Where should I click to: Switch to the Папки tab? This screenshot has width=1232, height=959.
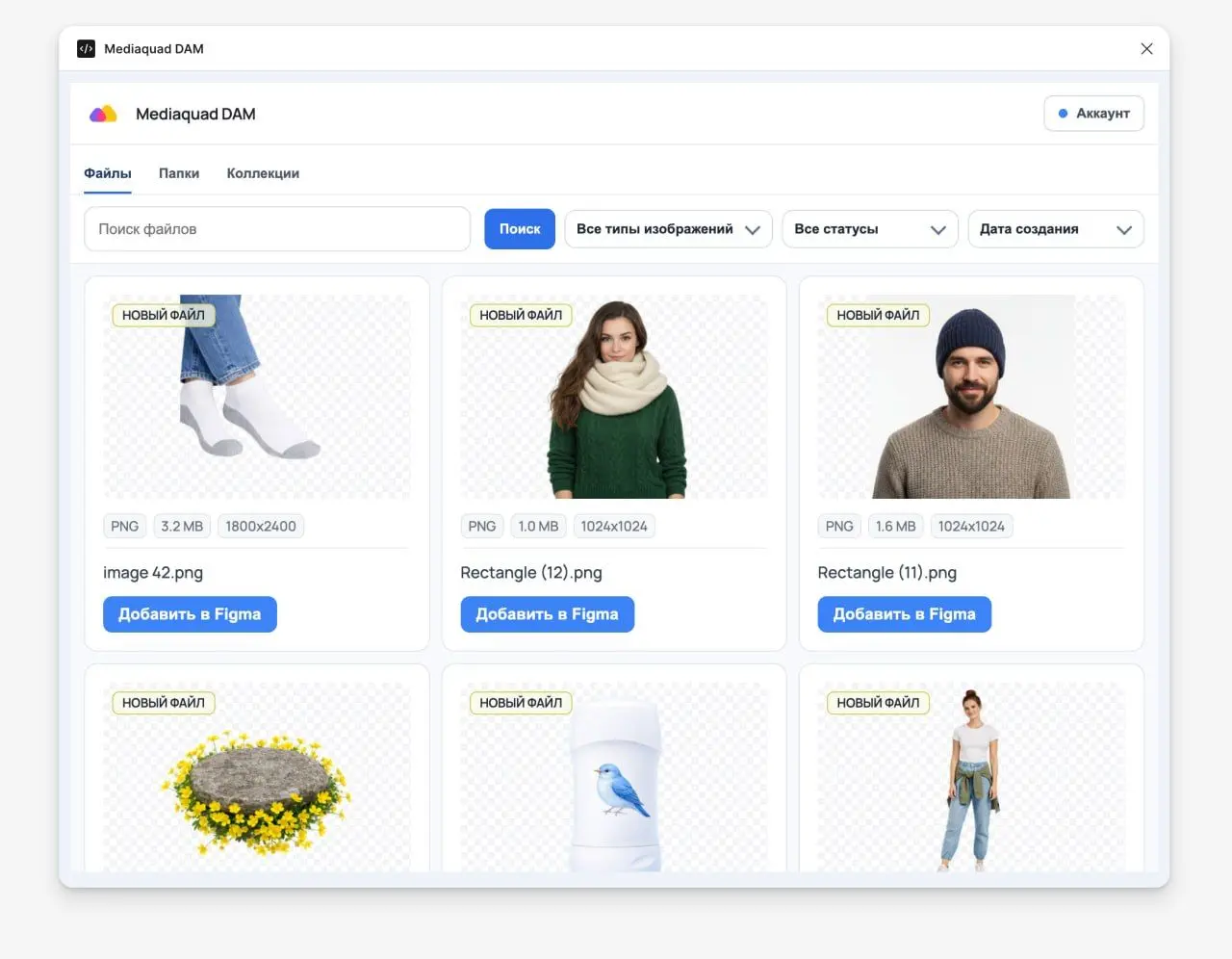click(x=179, y=173)
